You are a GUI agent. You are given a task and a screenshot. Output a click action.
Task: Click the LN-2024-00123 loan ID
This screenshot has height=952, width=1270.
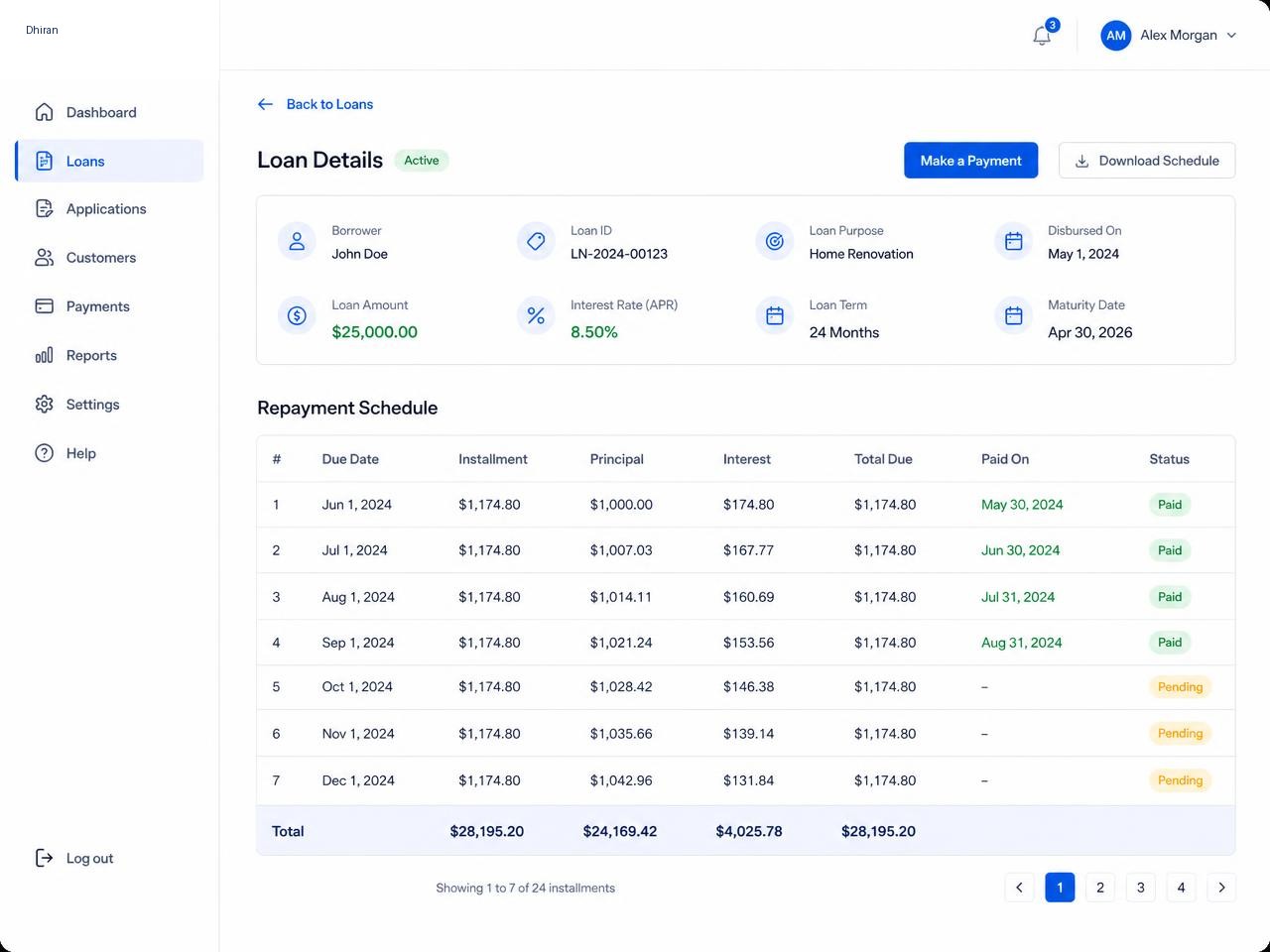pos(619,254)
